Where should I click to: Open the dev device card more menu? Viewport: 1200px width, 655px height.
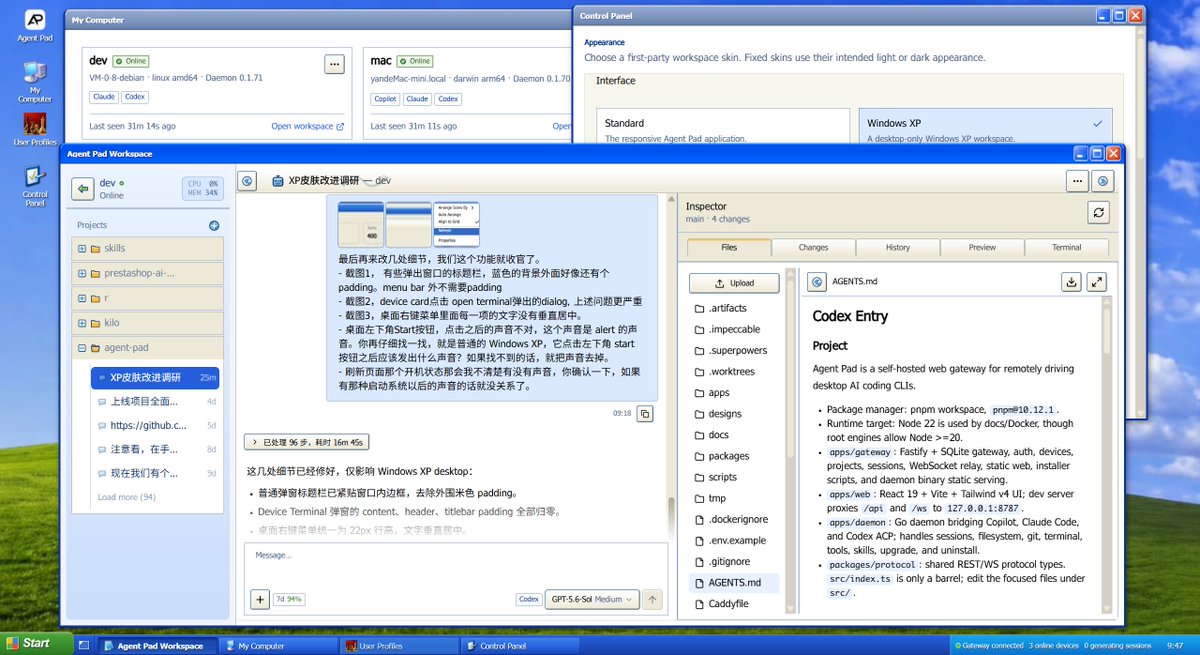[334, 64]
